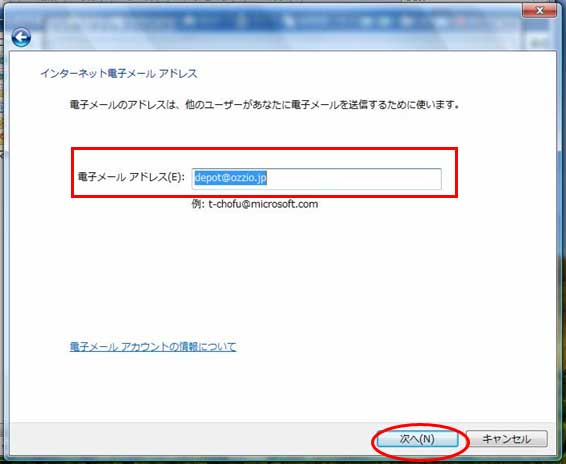Click the example t-chofu@microsoft.com text
Viewport: 566px width, 464px height.
point(255,204)
